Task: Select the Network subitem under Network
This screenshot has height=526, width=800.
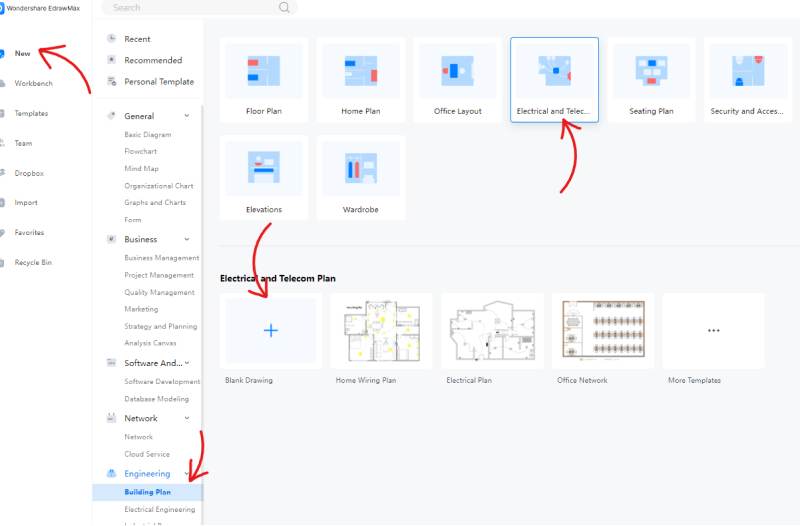Action: [138, 437]
